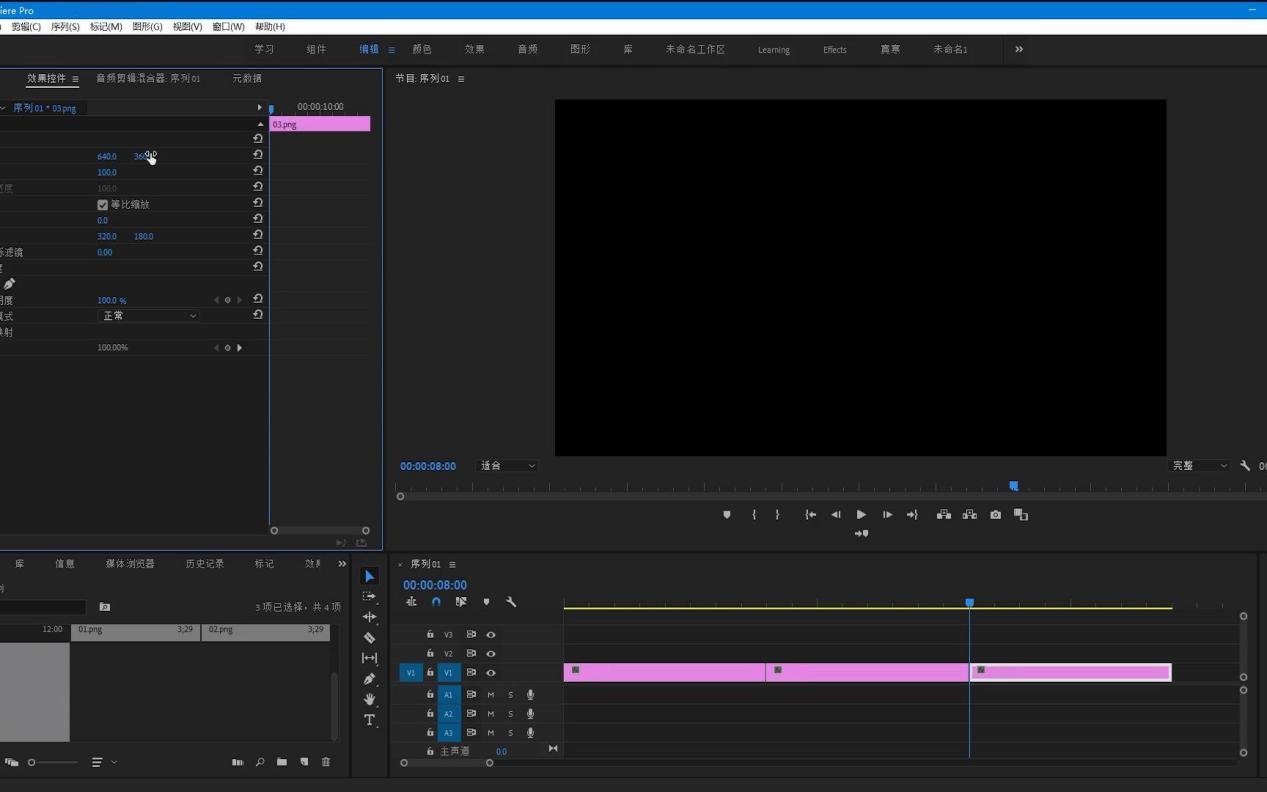
Task: Click the 640.0 position value field
Action: pyautogui.click(x=107, y=157)
